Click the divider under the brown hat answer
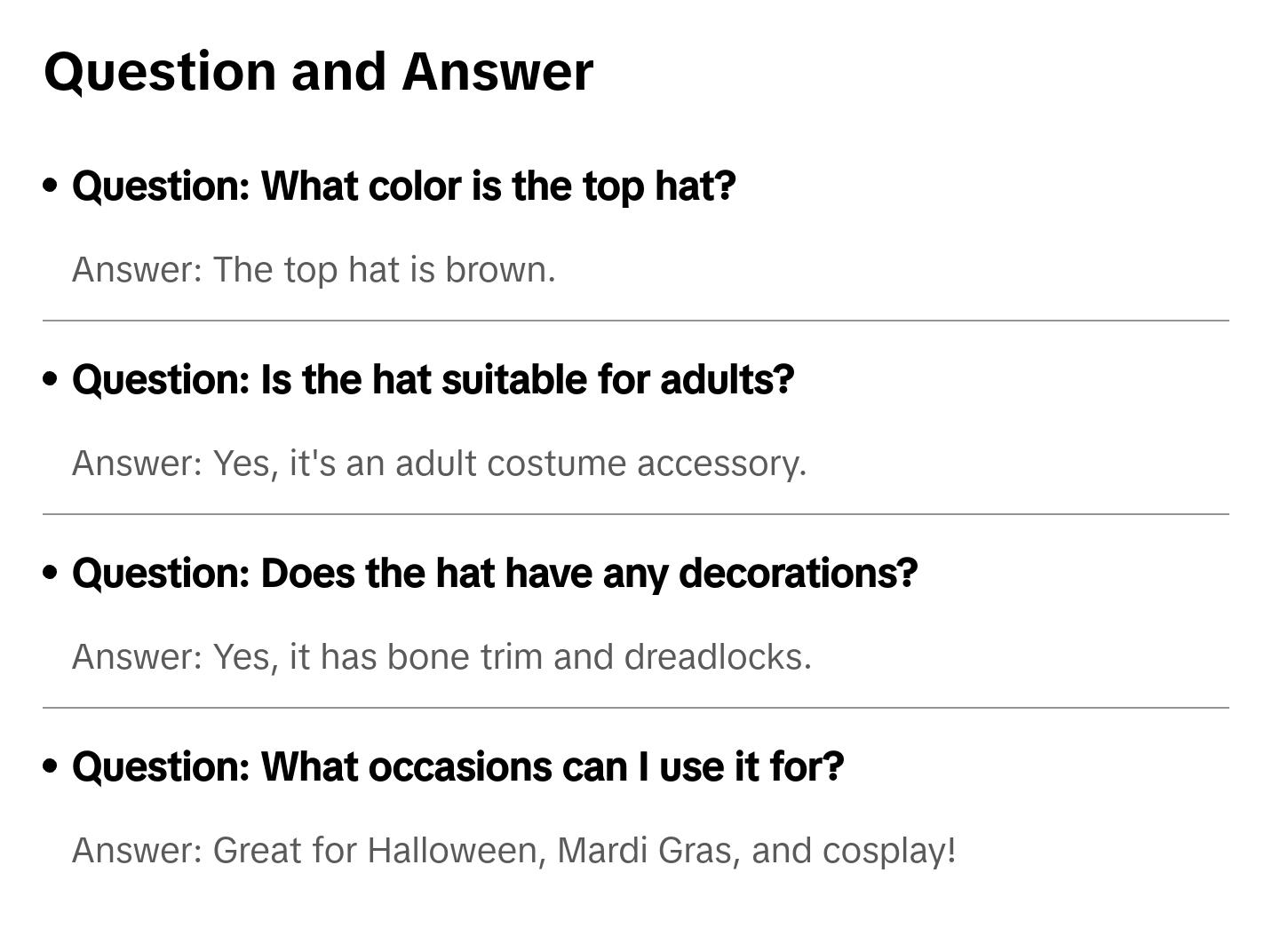1272x952 pixels. 635,321
